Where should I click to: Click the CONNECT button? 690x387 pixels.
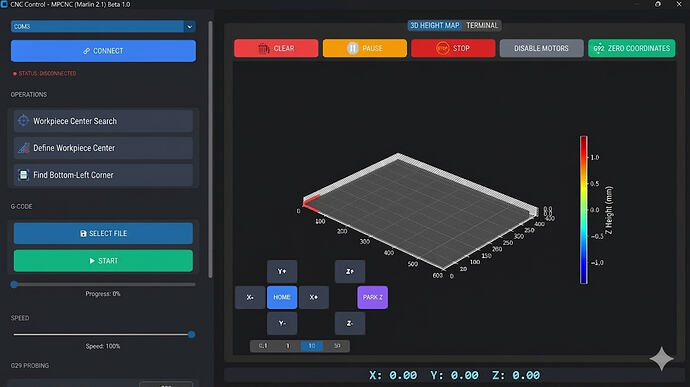click(103, 51)
